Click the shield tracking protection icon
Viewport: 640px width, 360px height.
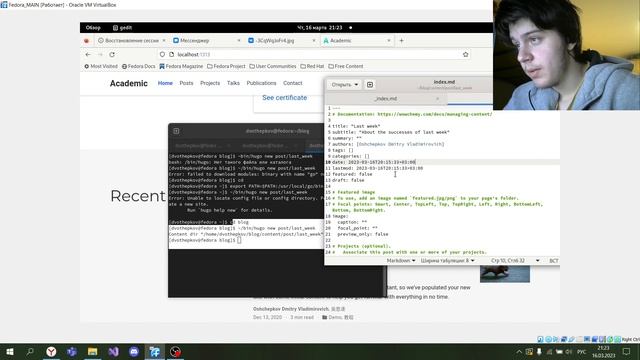tap(162, 54)
